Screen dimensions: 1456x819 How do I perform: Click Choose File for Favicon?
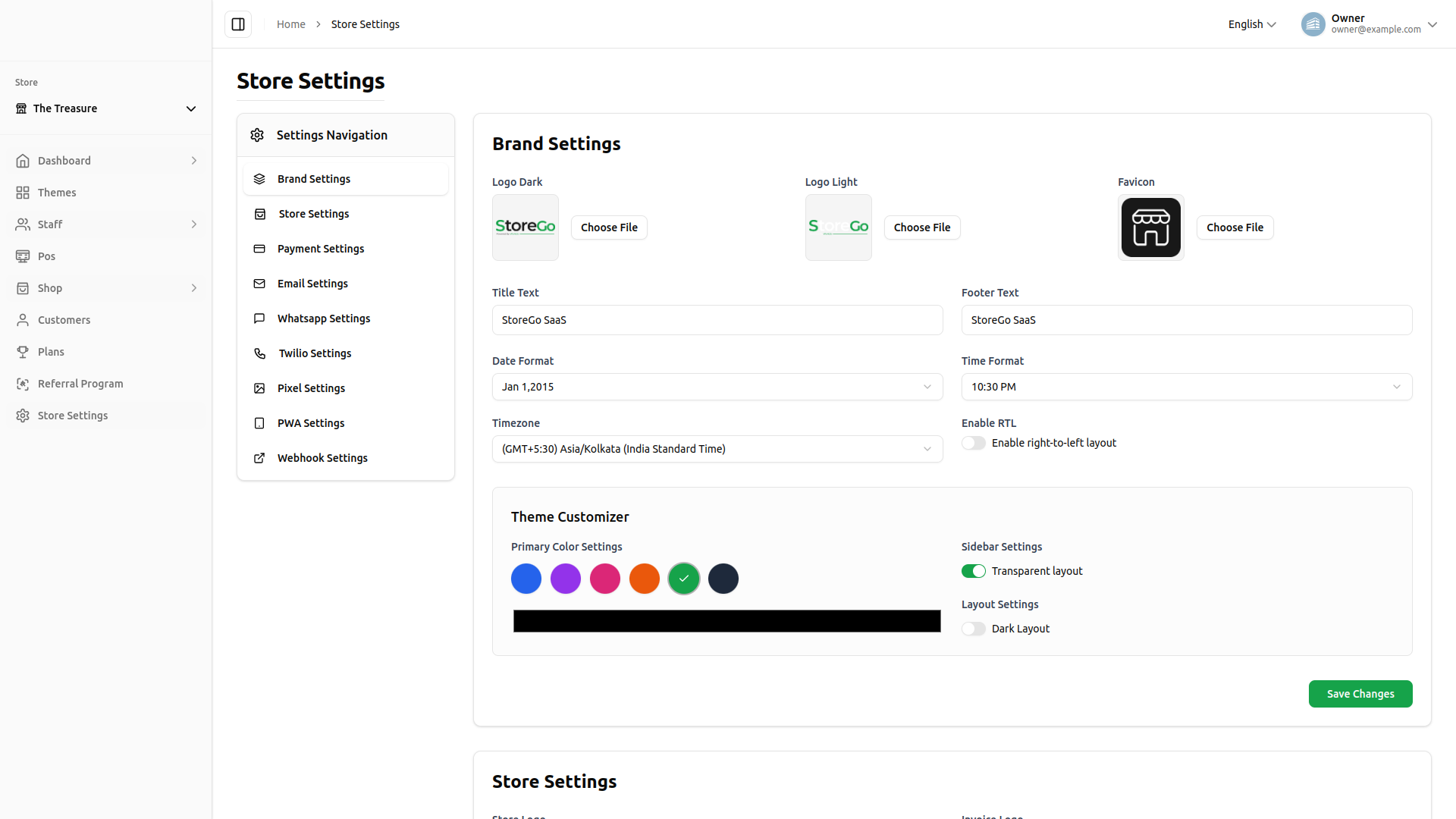point(1235,227)
